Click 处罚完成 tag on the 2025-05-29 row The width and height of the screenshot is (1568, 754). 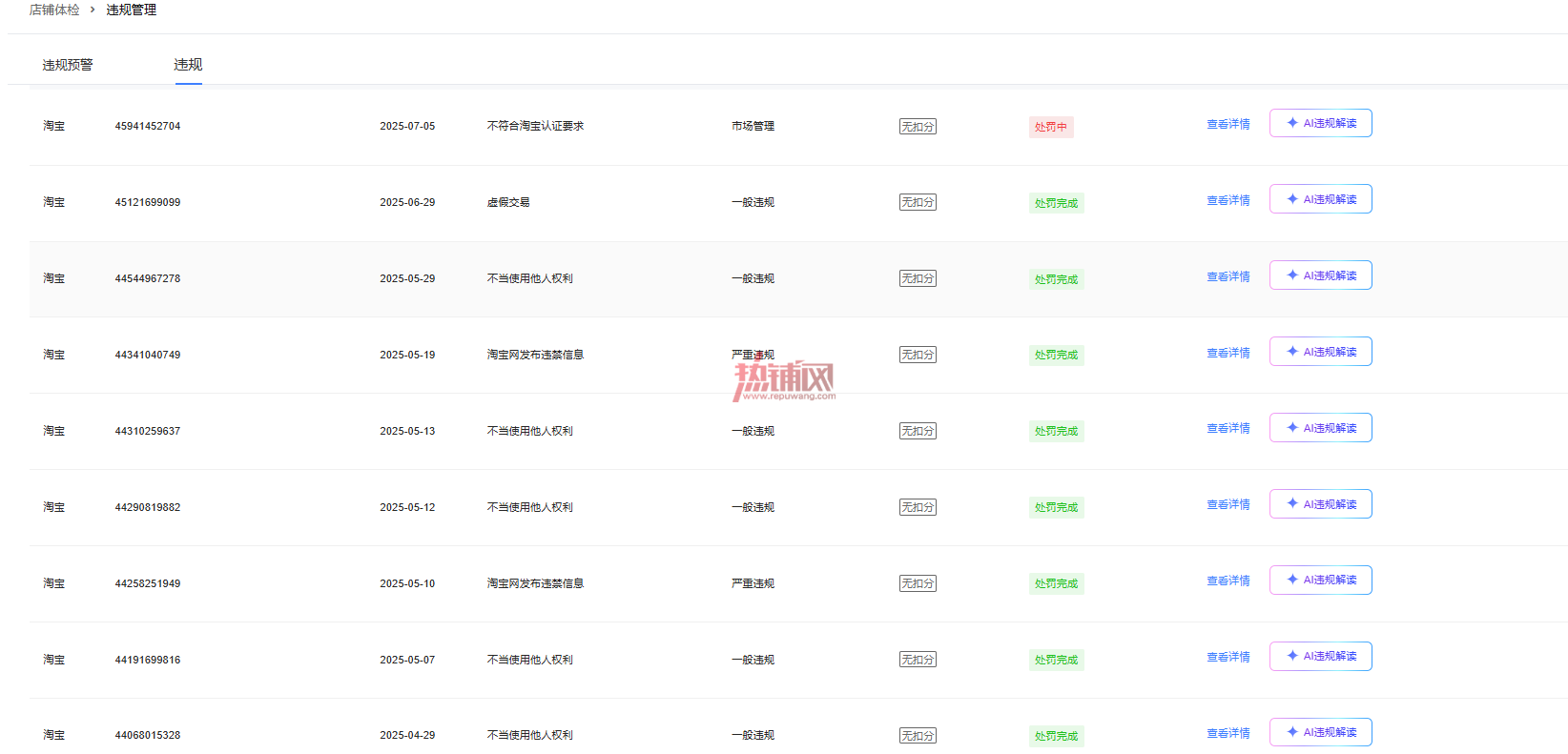click(1057, 279)
